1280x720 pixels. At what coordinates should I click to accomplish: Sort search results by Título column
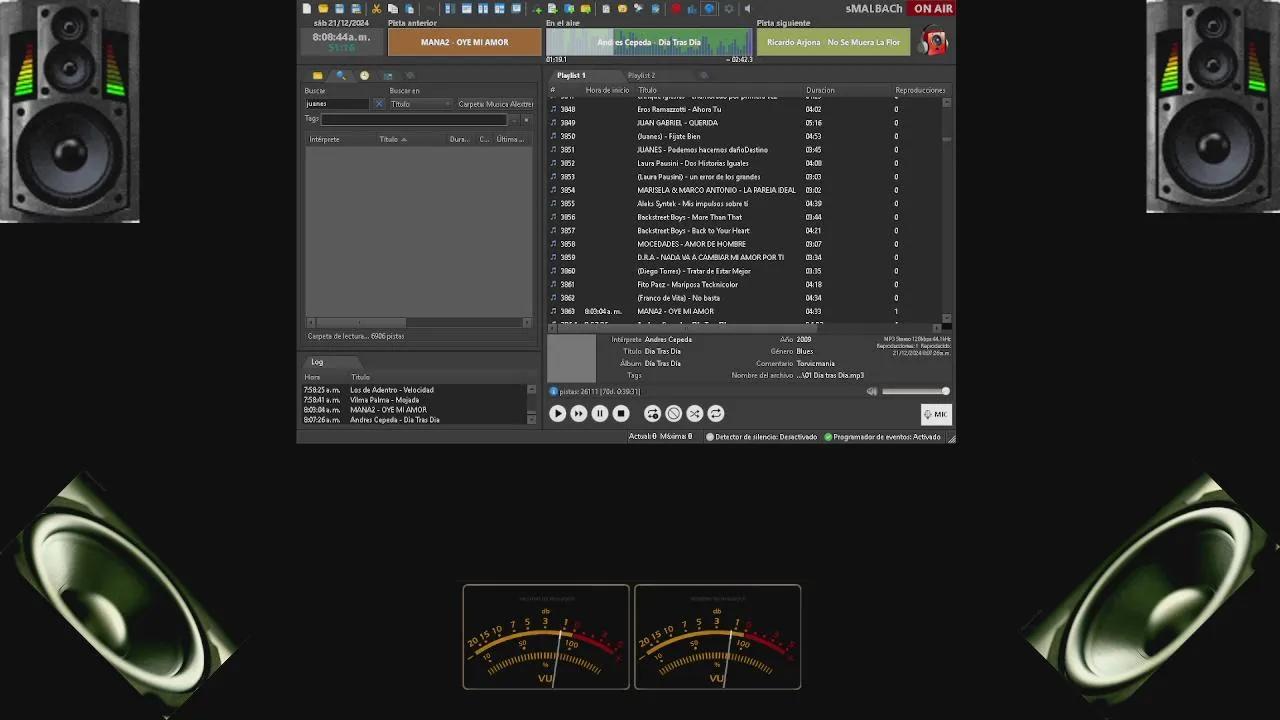pos(412,140)
